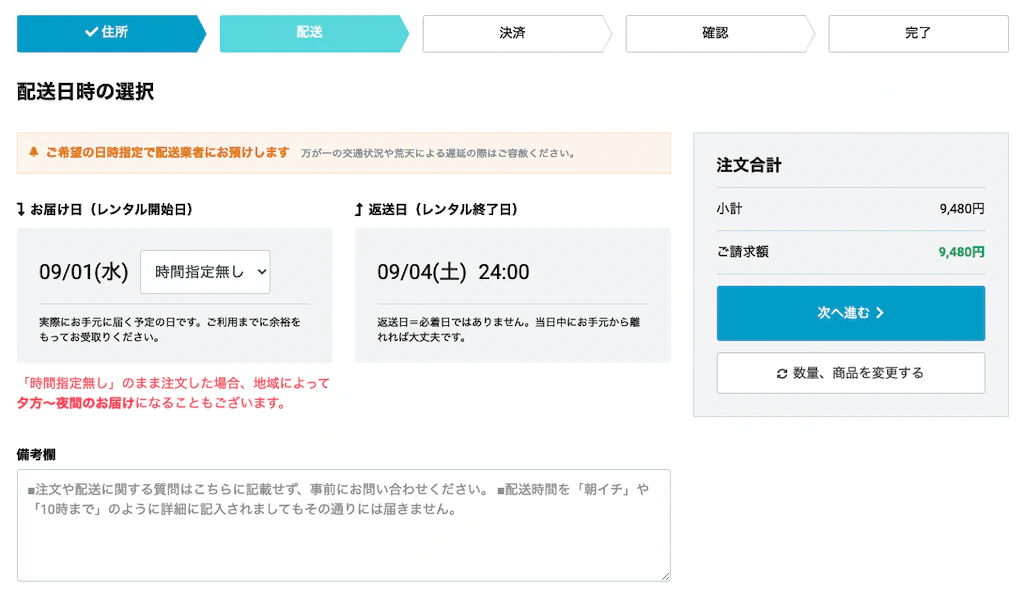The height and width of the screenshot is (592, 1024).
Task: Click the 09/04(土) 24:00 return date
Action: [x=453, y=272]
